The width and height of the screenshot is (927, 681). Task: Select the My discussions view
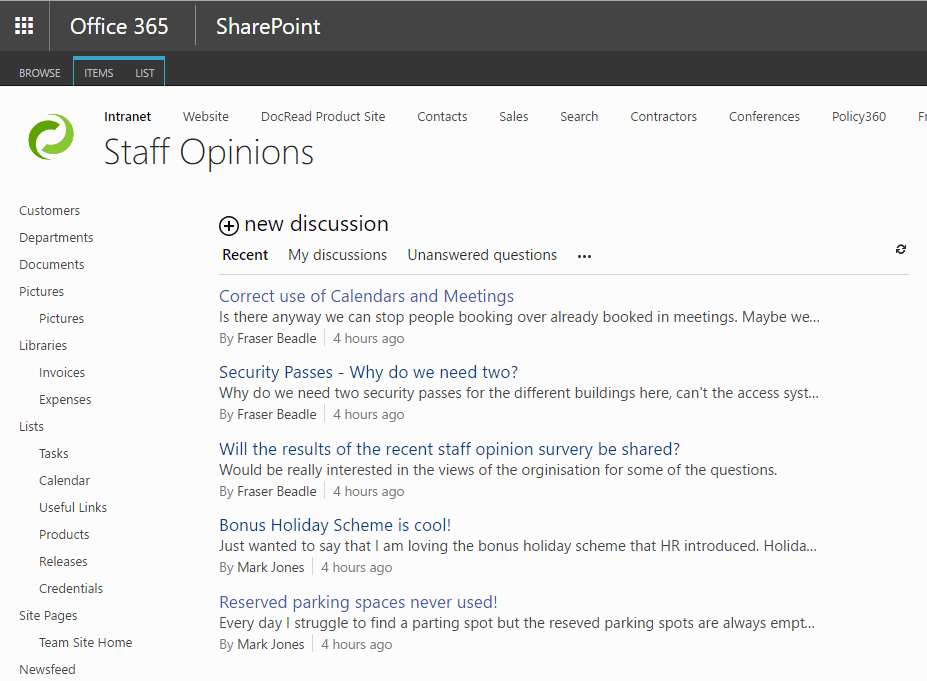[x=337, y=255]
